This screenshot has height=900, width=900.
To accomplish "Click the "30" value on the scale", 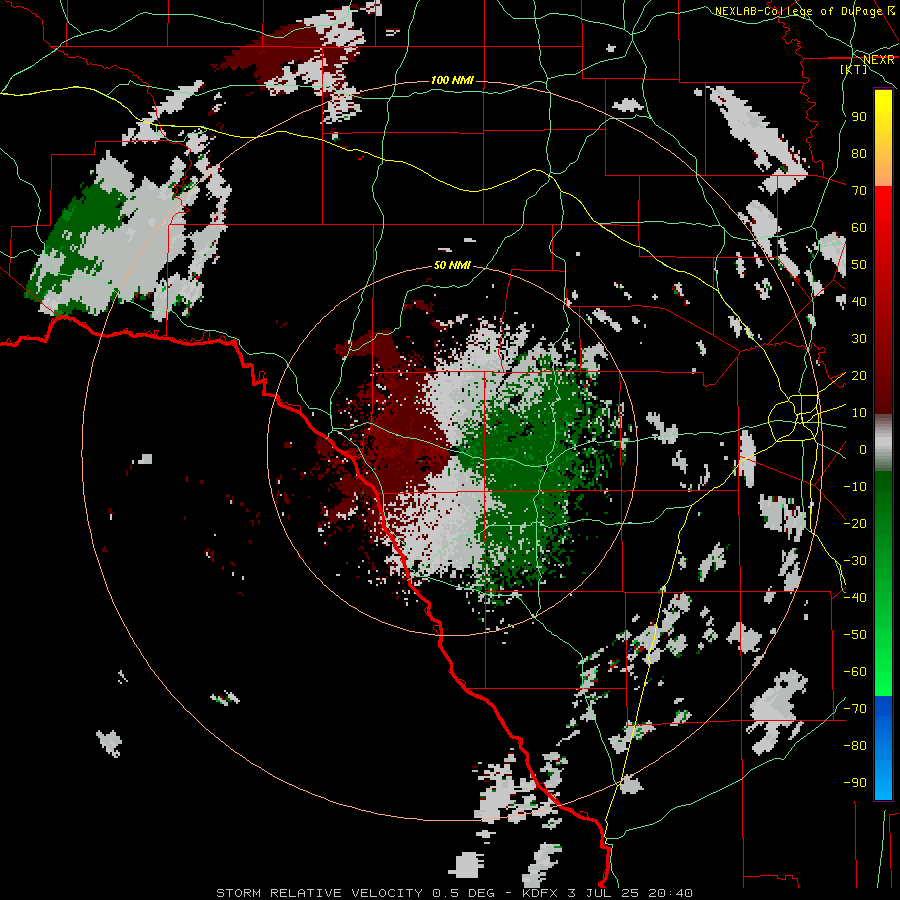I will point(859,339).
